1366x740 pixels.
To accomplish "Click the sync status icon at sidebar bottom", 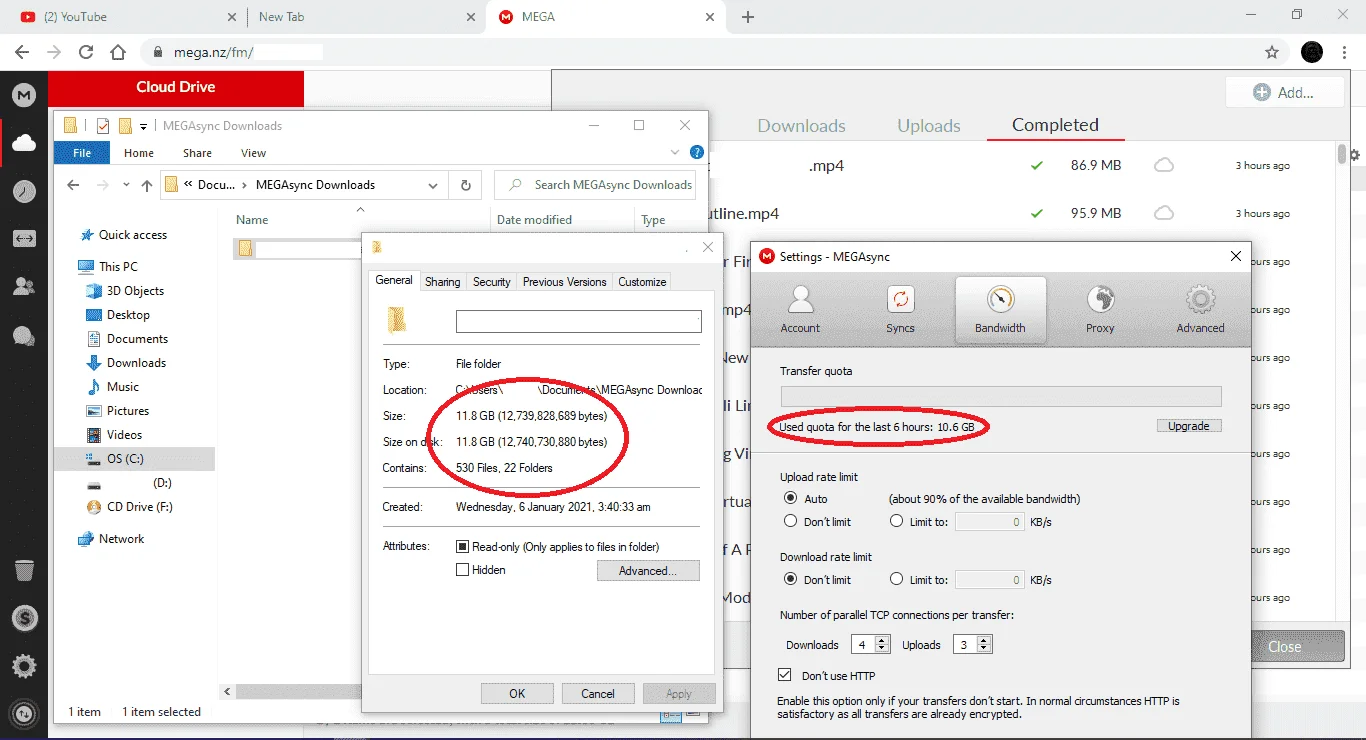I will pyautogui.click(x=24, y=714).
